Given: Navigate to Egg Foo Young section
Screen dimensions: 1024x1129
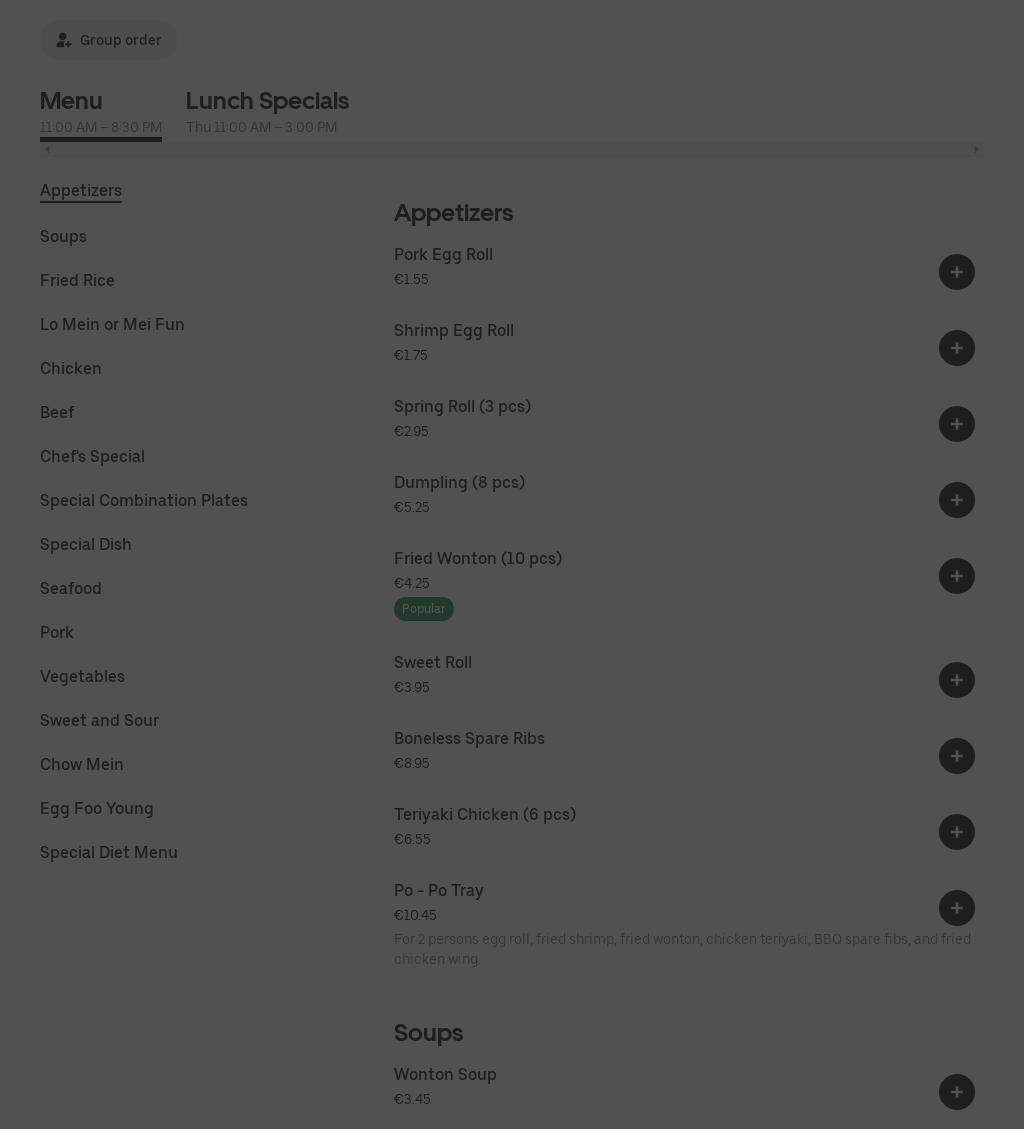Looking at the screenshot, I should (97, 808).
